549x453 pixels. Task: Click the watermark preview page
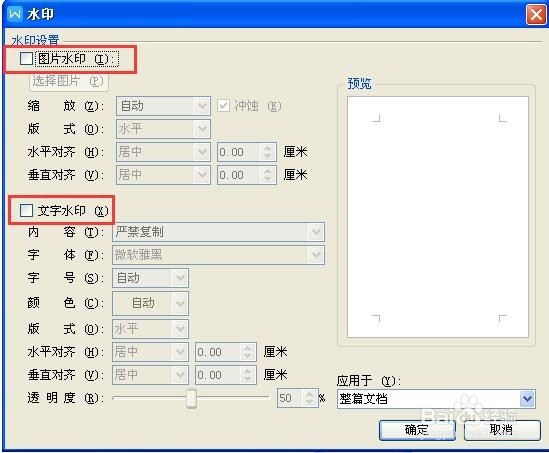click(x=438, y=217)
